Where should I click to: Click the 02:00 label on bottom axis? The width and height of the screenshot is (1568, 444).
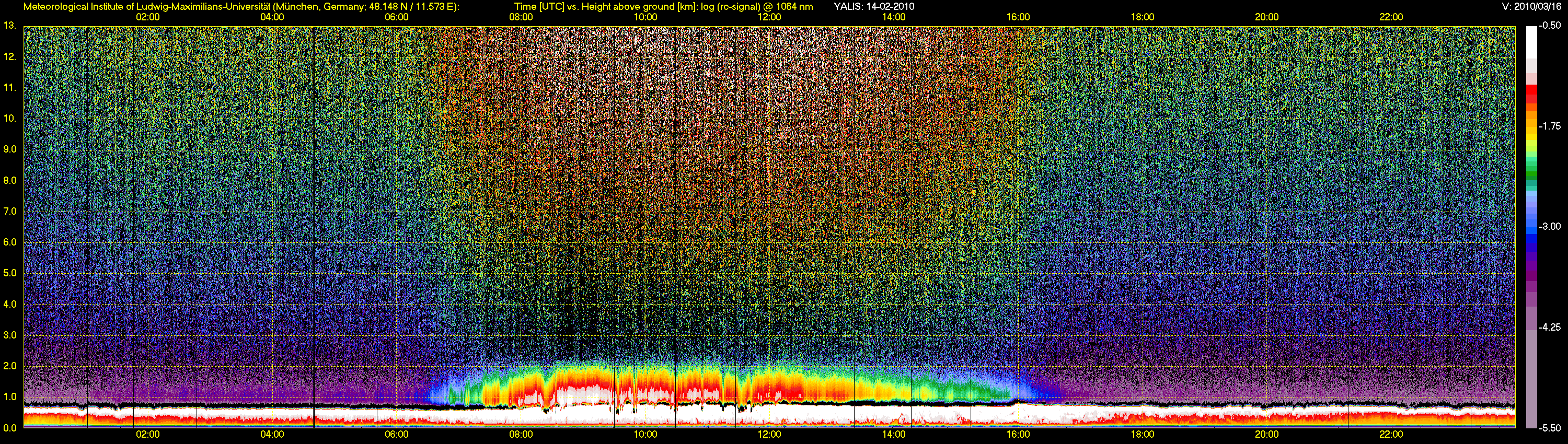[x=148, y=435]
